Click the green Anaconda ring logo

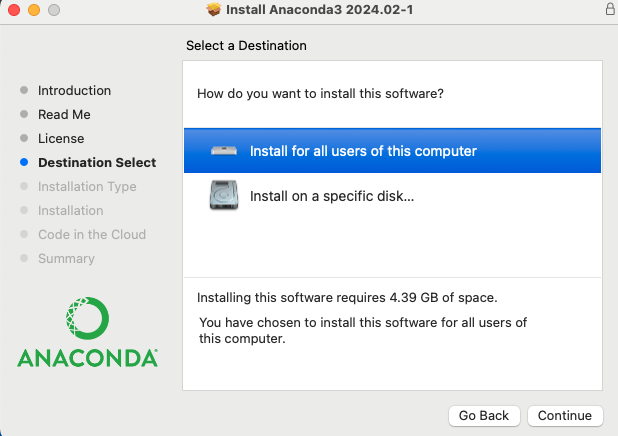pos(87,318)
